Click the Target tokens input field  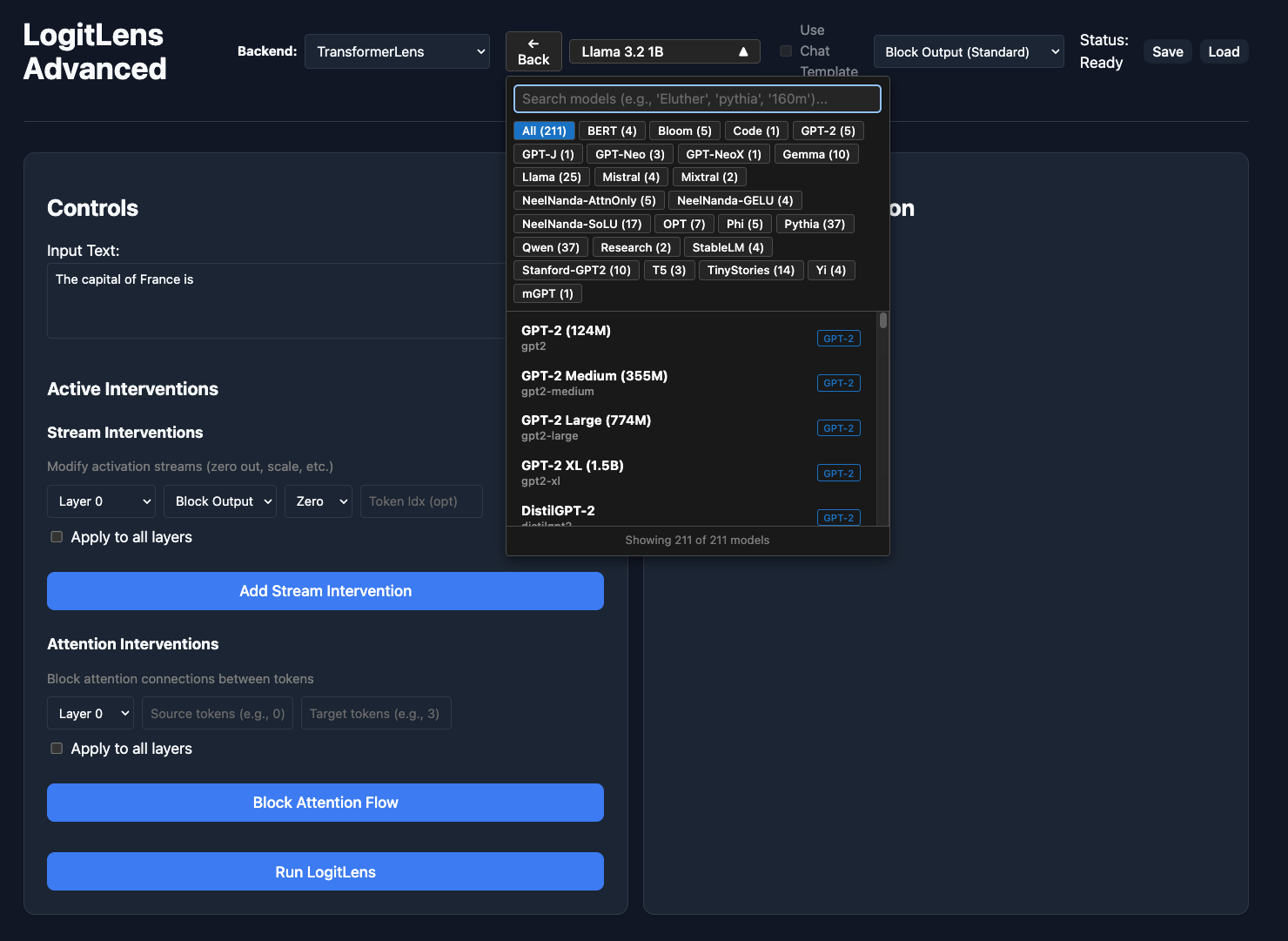click(x=376, y=714)
